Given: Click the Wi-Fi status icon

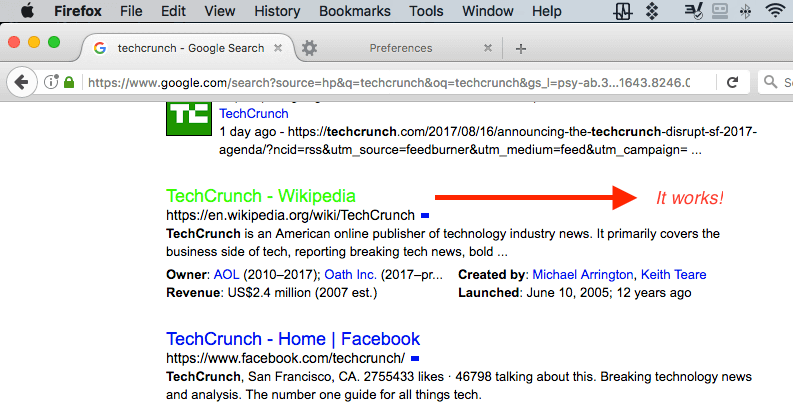Looking at the screenshot, I should point(774,11).
